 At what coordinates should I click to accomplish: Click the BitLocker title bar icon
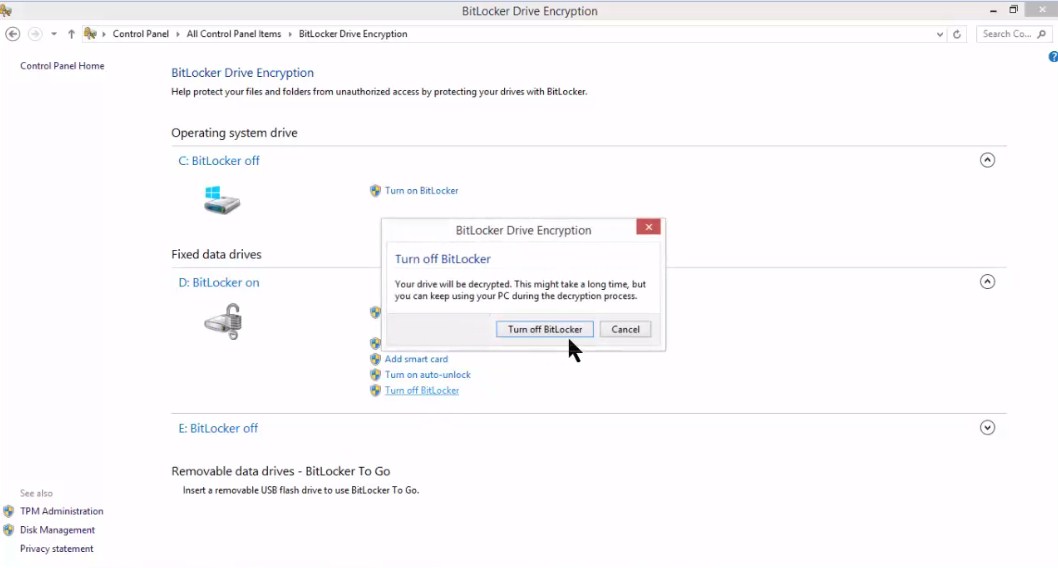[6, 10]
